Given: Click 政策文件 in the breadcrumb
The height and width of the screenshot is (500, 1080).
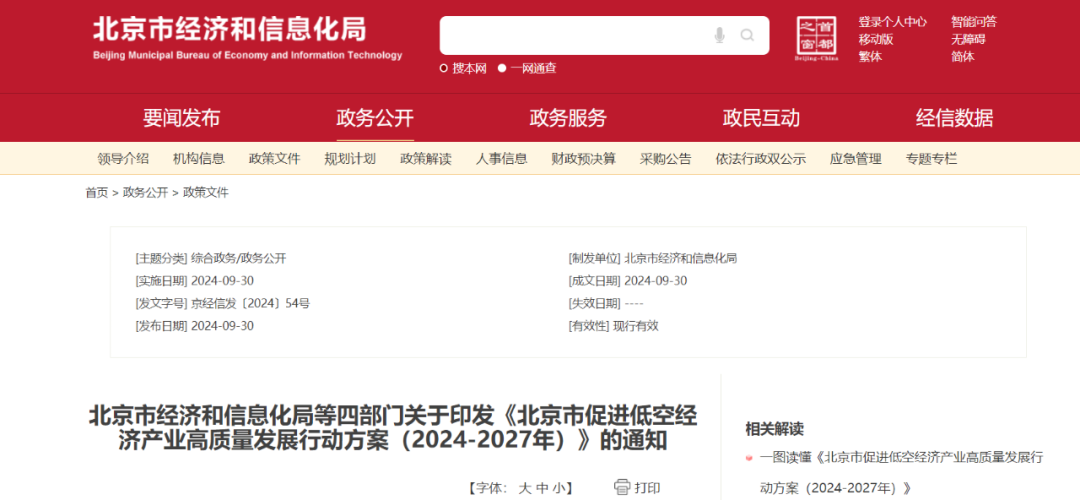Looking at the screenshot, I should click(205, 193).
